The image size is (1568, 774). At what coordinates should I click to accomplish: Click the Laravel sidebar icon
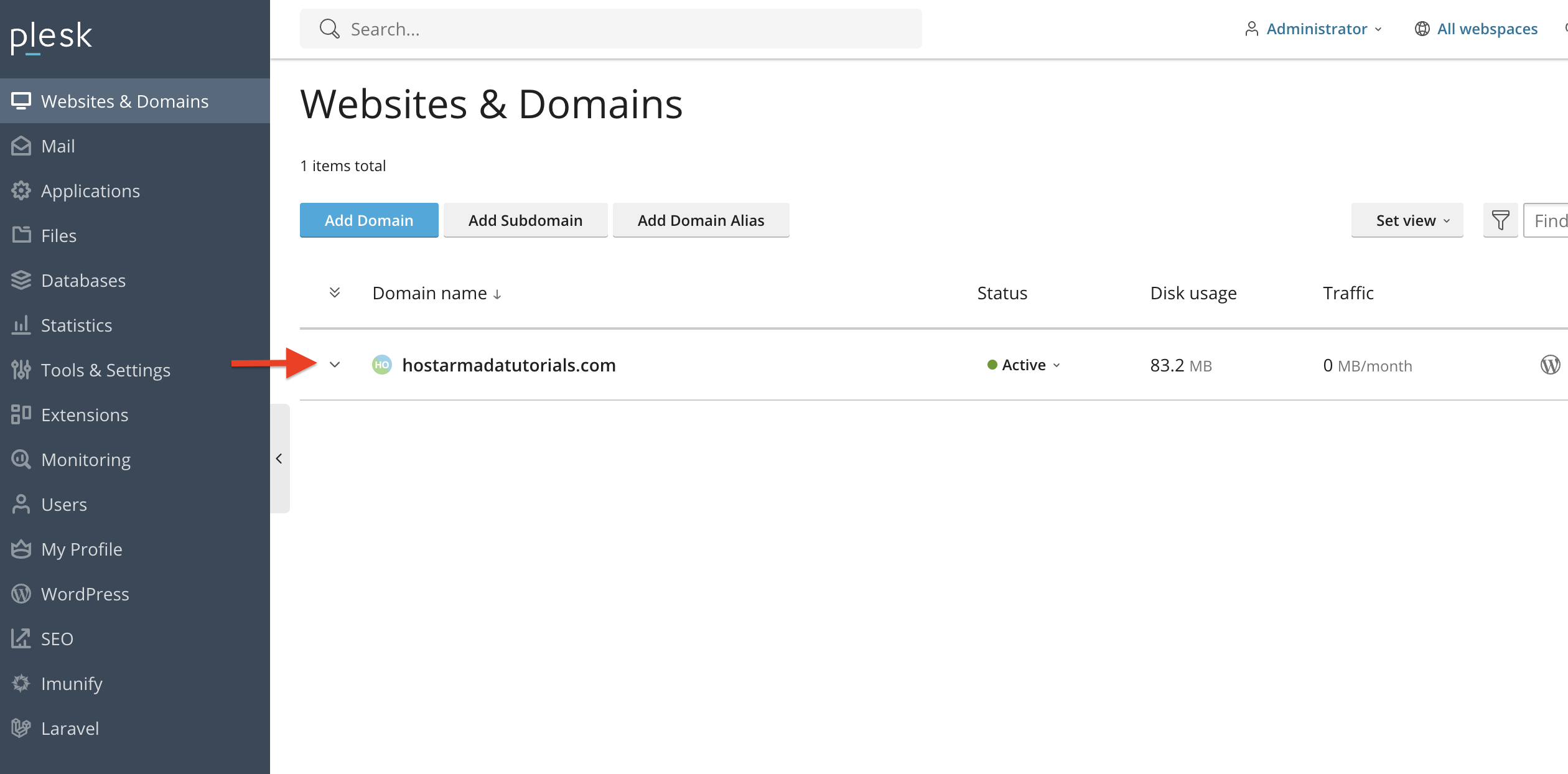point(21,728)
